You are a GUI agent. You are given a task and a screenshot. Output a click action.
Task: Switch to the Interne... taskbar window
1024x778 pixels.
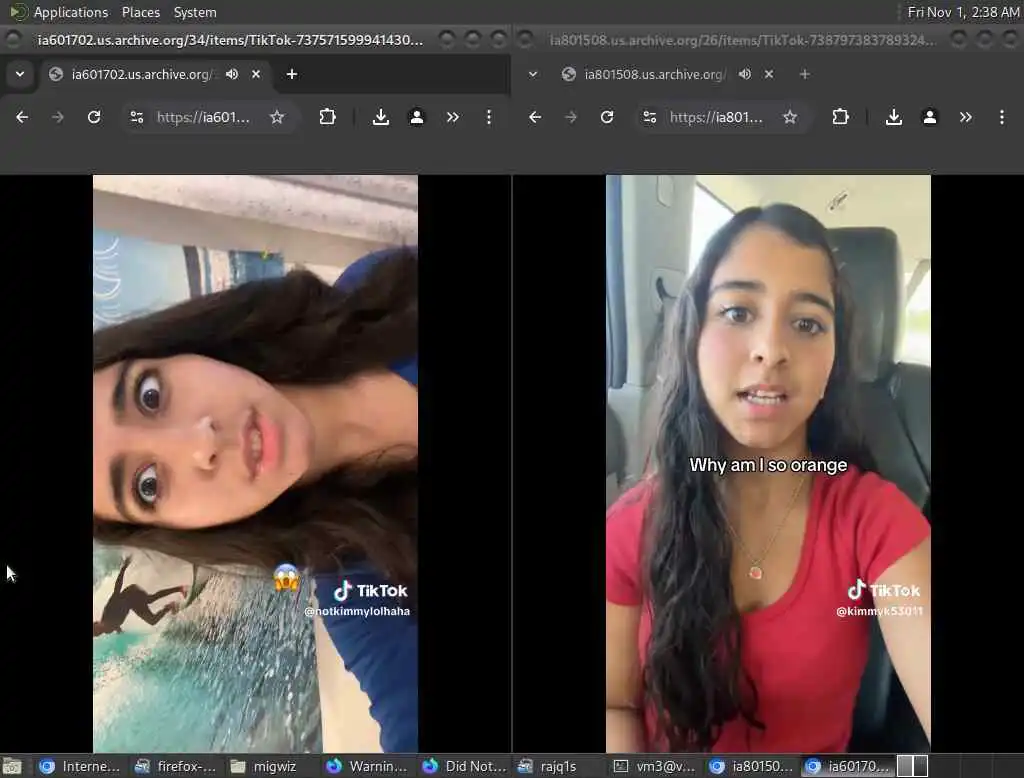click(x=79, y=766)
